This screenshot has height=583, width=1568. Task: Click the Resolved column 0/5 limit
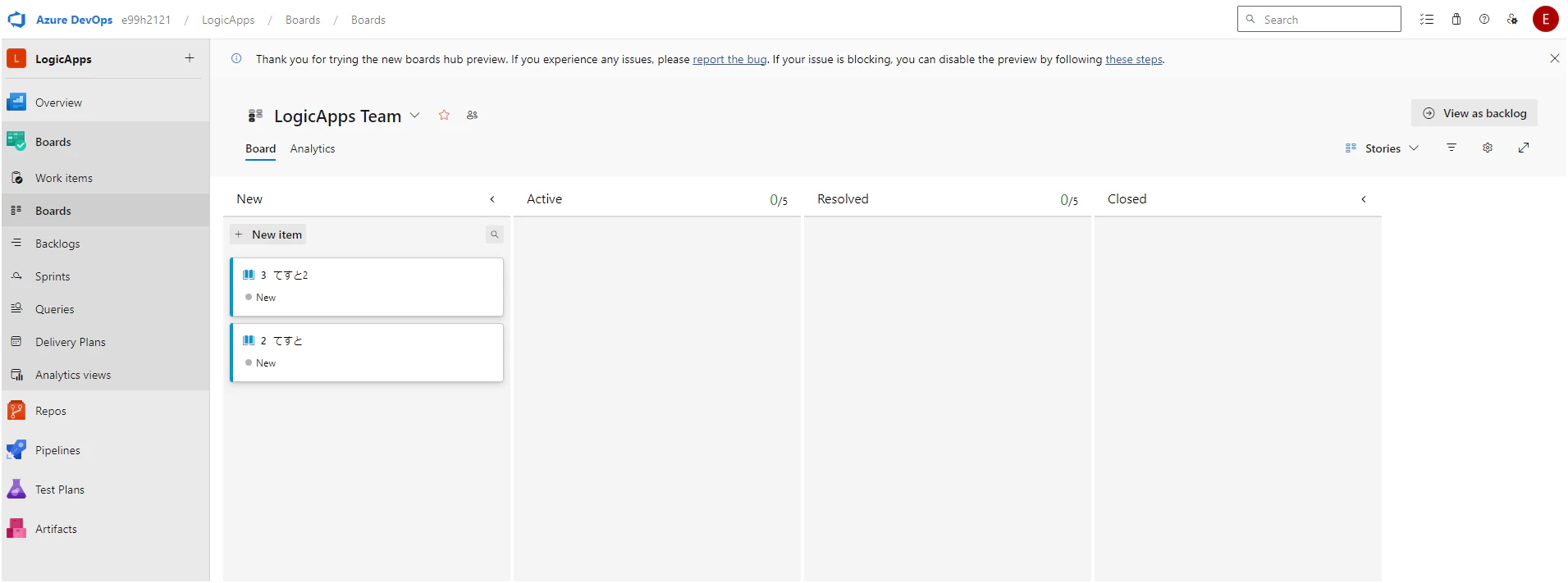pyautogui.click(x=1069, y=200)
